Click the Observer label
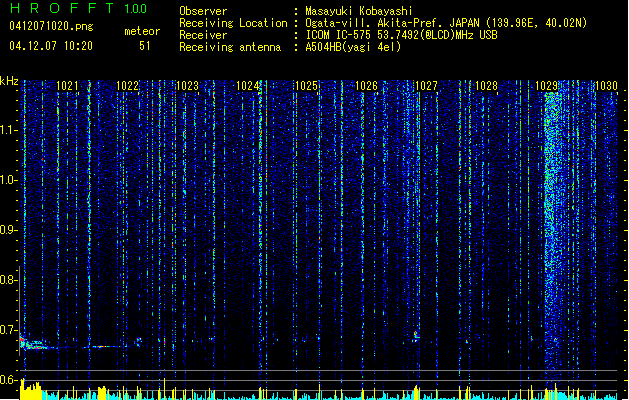 (203, 11)
